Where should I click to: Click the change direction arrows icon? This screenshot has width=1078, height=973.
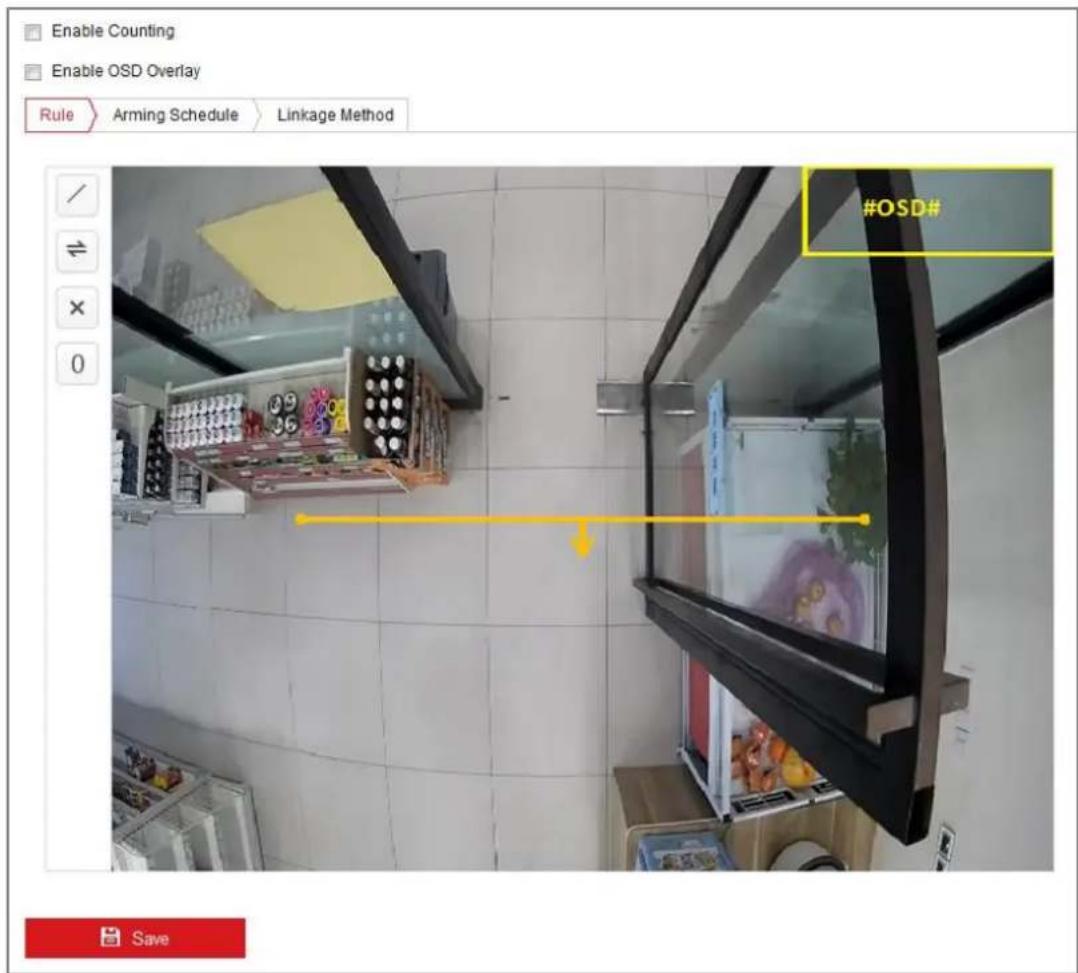click(x=76, y=250)
